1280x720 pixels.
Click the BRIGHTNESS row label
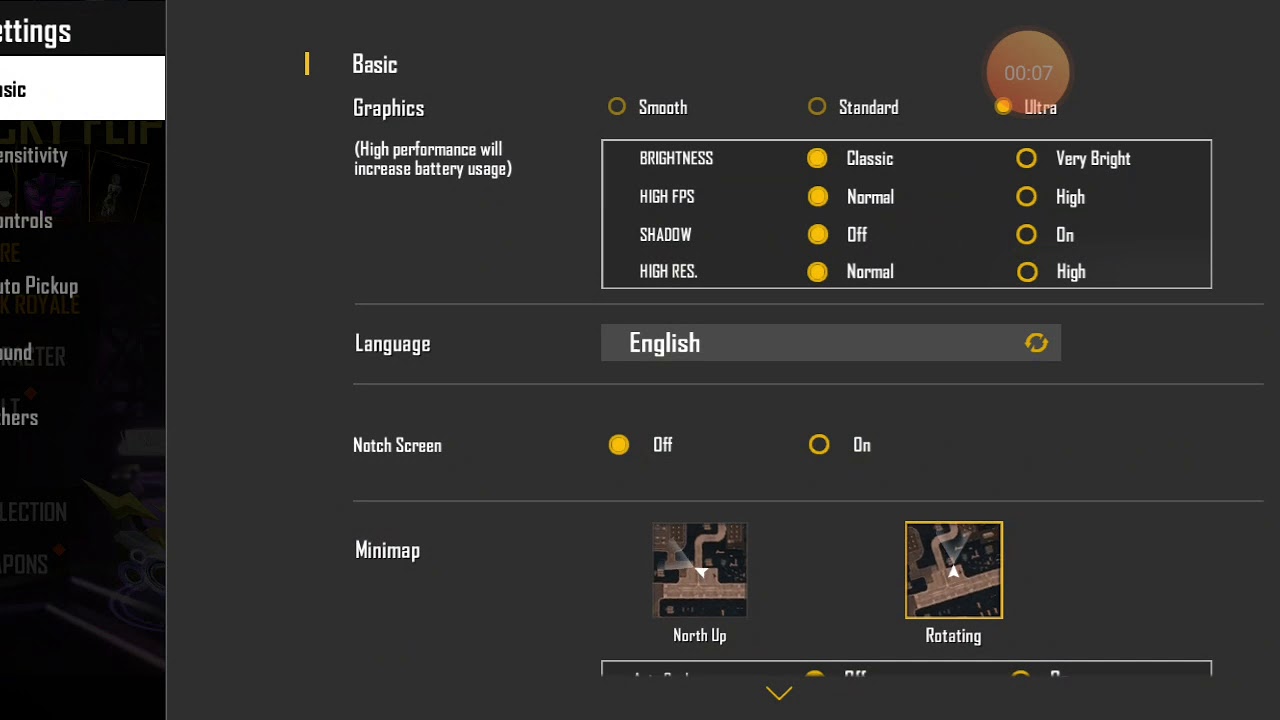(676, 158)
